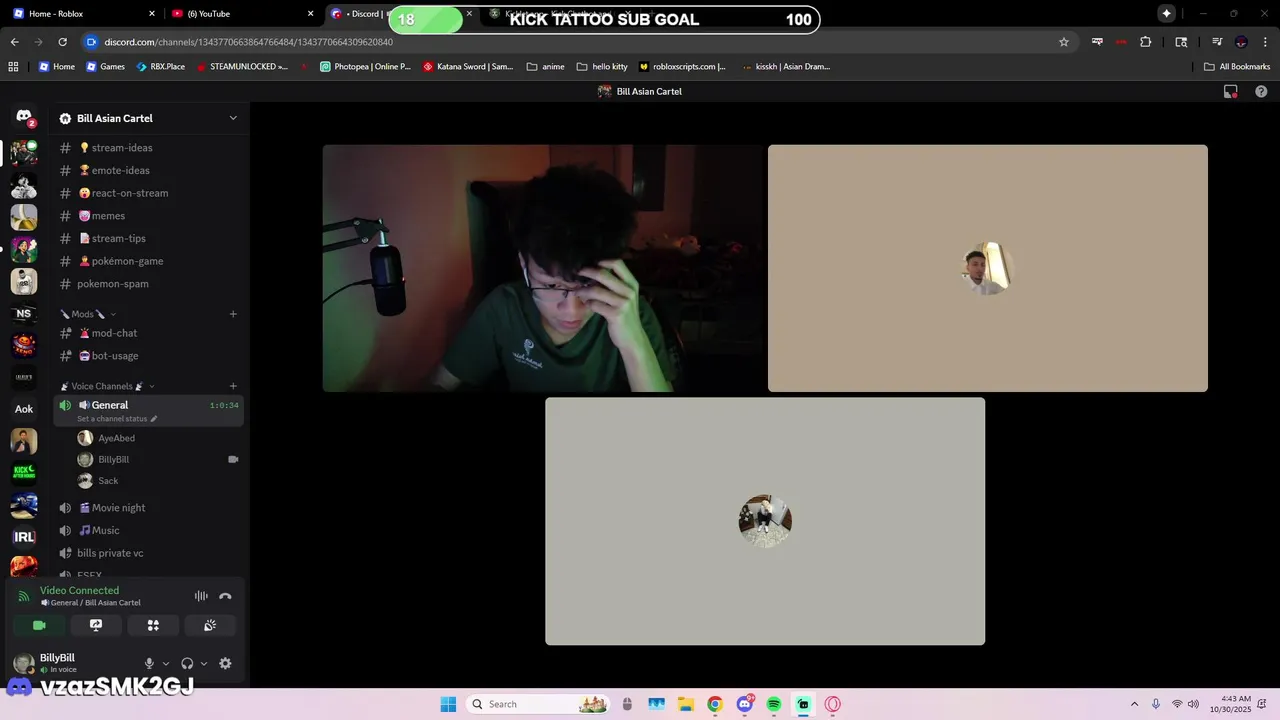Open Photopea bookmark
Viewport: 1280px width, 720px height.
[365, 67]
